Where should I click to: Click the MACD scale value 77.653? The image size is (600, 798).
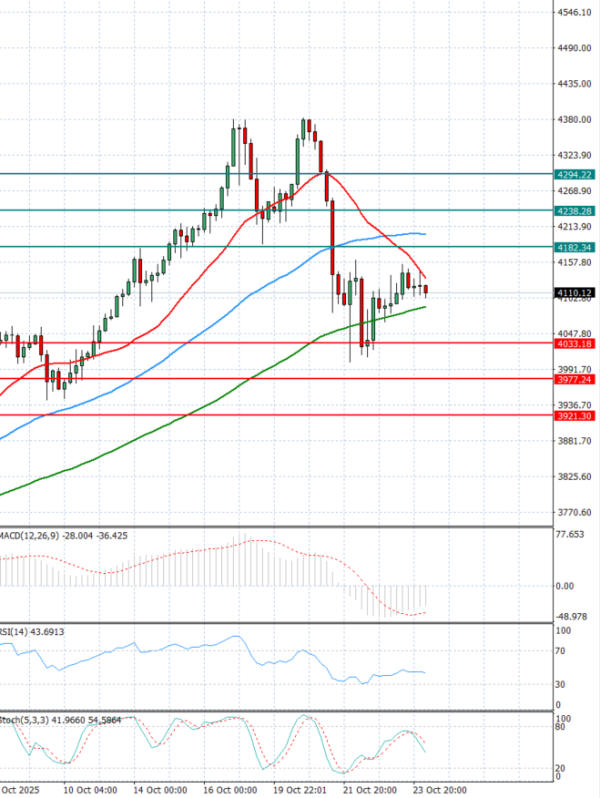(x=572, y=535)
